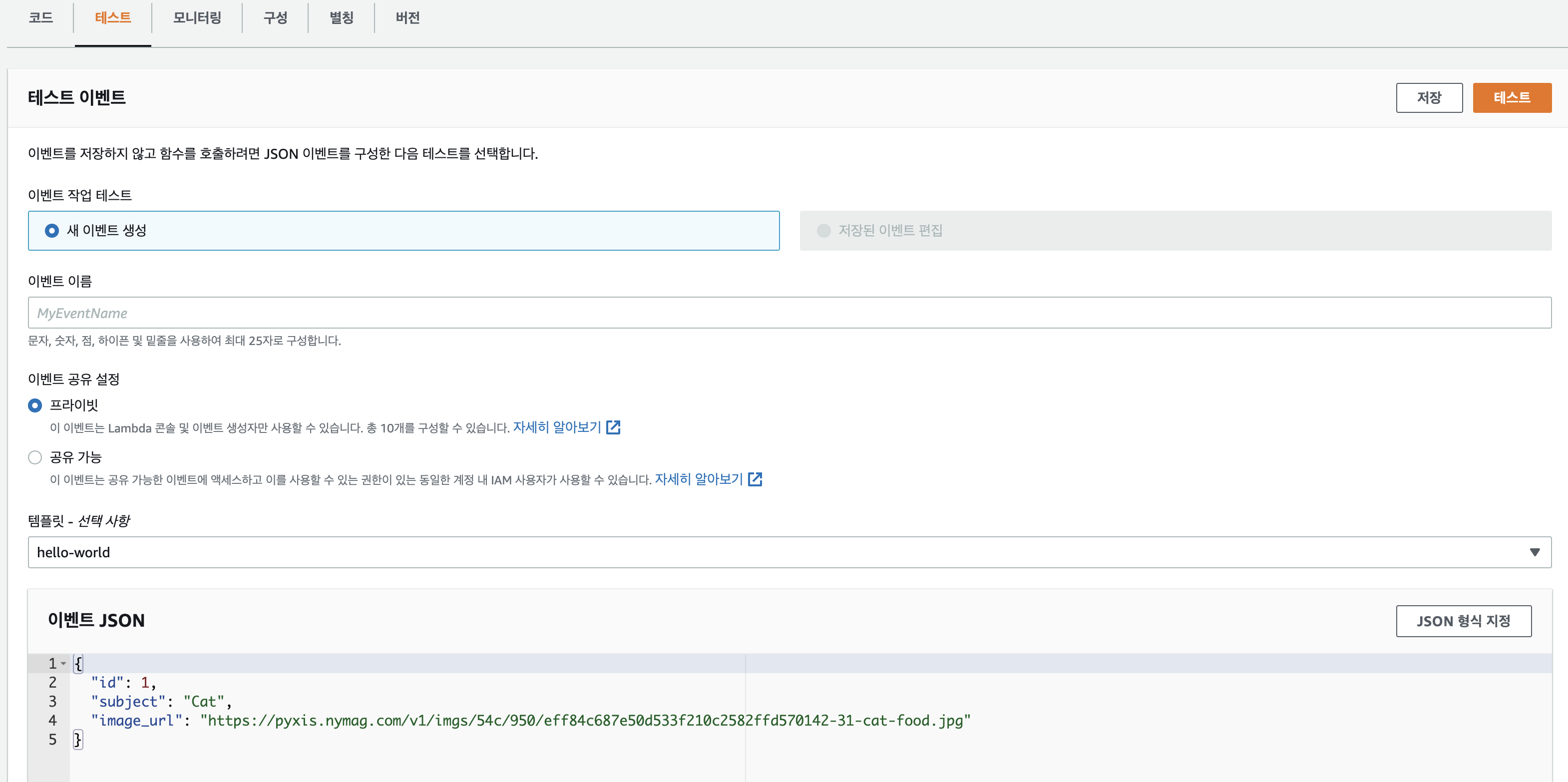This screenshot has height=782, width=1568.
Task: Click the JSON 형식 지정 button
Action: tap(1463, 621)
